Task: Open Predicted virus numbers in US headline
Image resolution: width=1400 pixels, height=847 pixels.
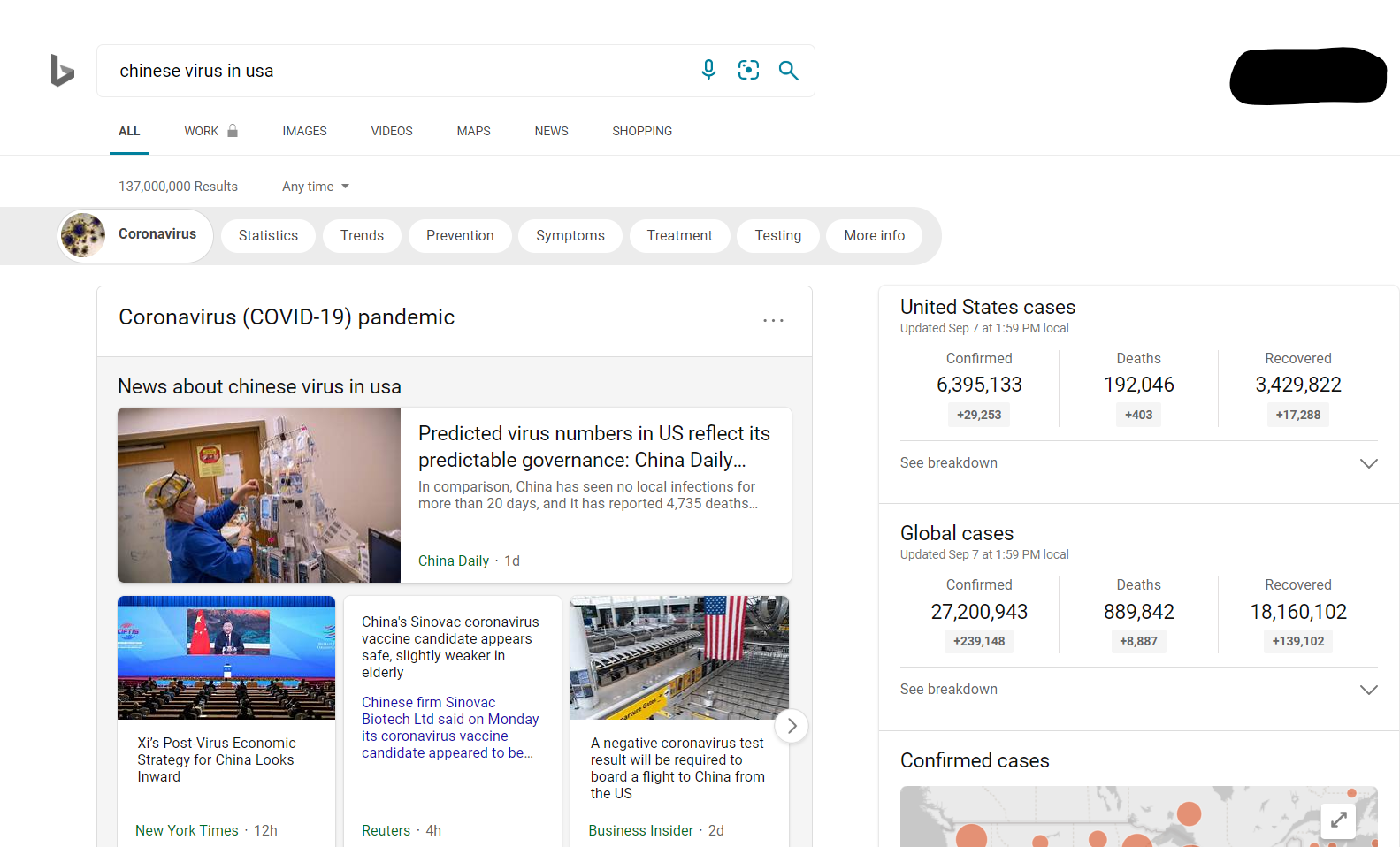Action: click(594, 446)
